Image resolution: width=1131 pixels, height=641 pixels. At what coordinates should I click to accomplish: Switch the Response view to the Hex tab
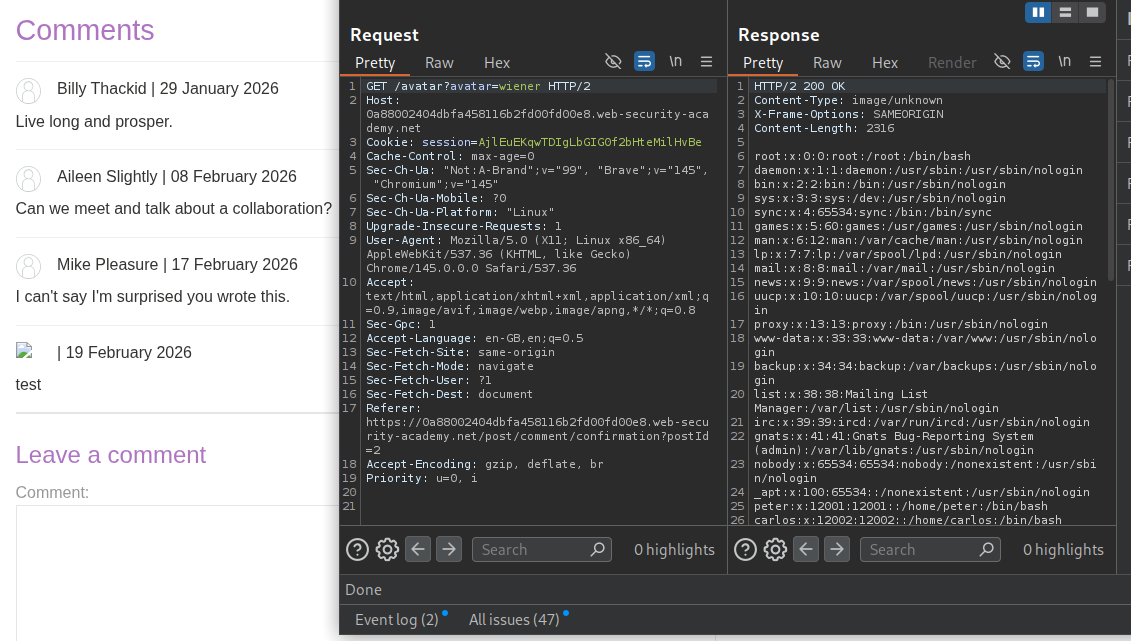(885, 62)
